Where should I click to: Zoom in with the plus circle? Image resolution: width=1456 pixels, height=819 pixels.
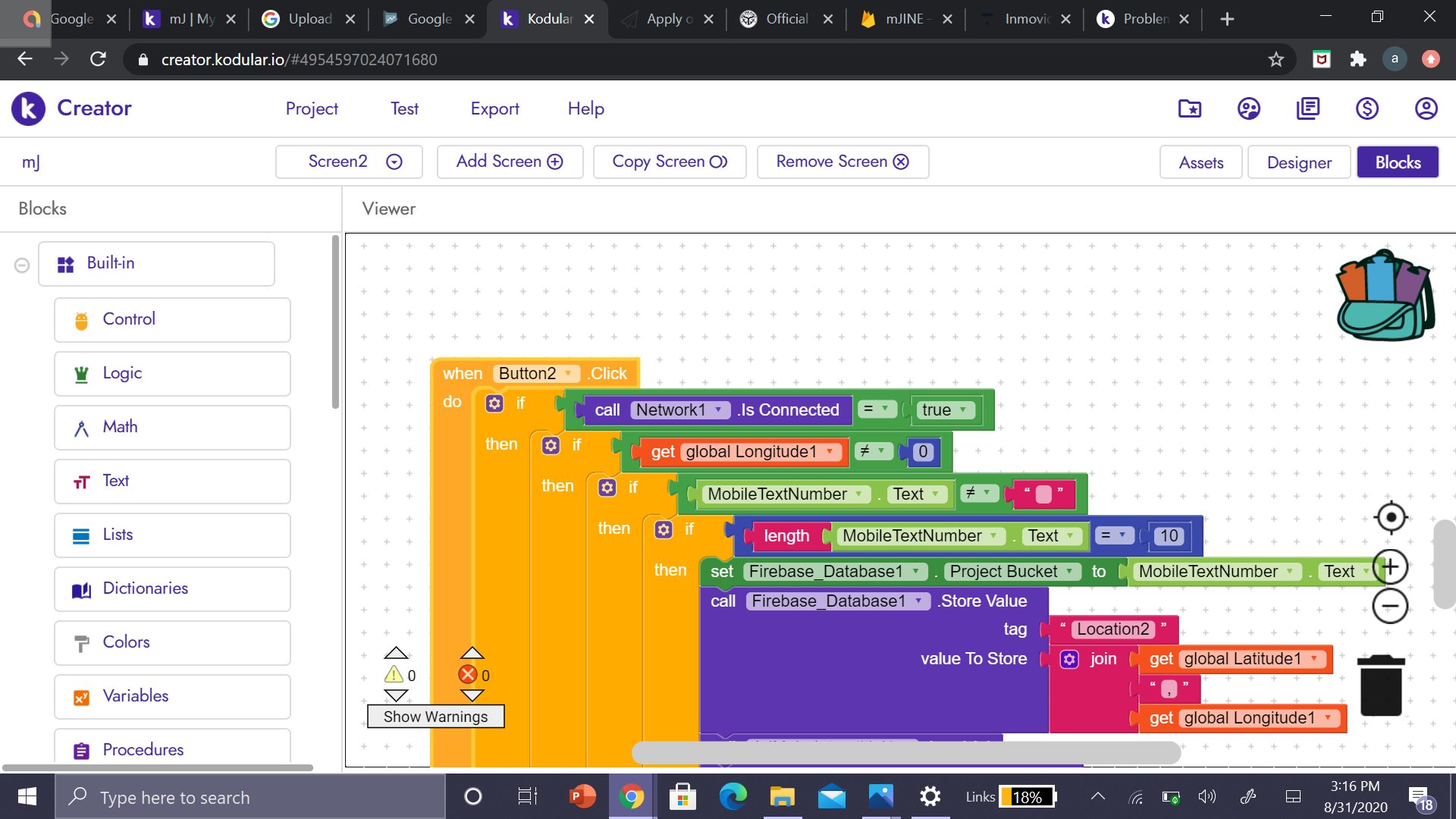(x=1391, y=566)
